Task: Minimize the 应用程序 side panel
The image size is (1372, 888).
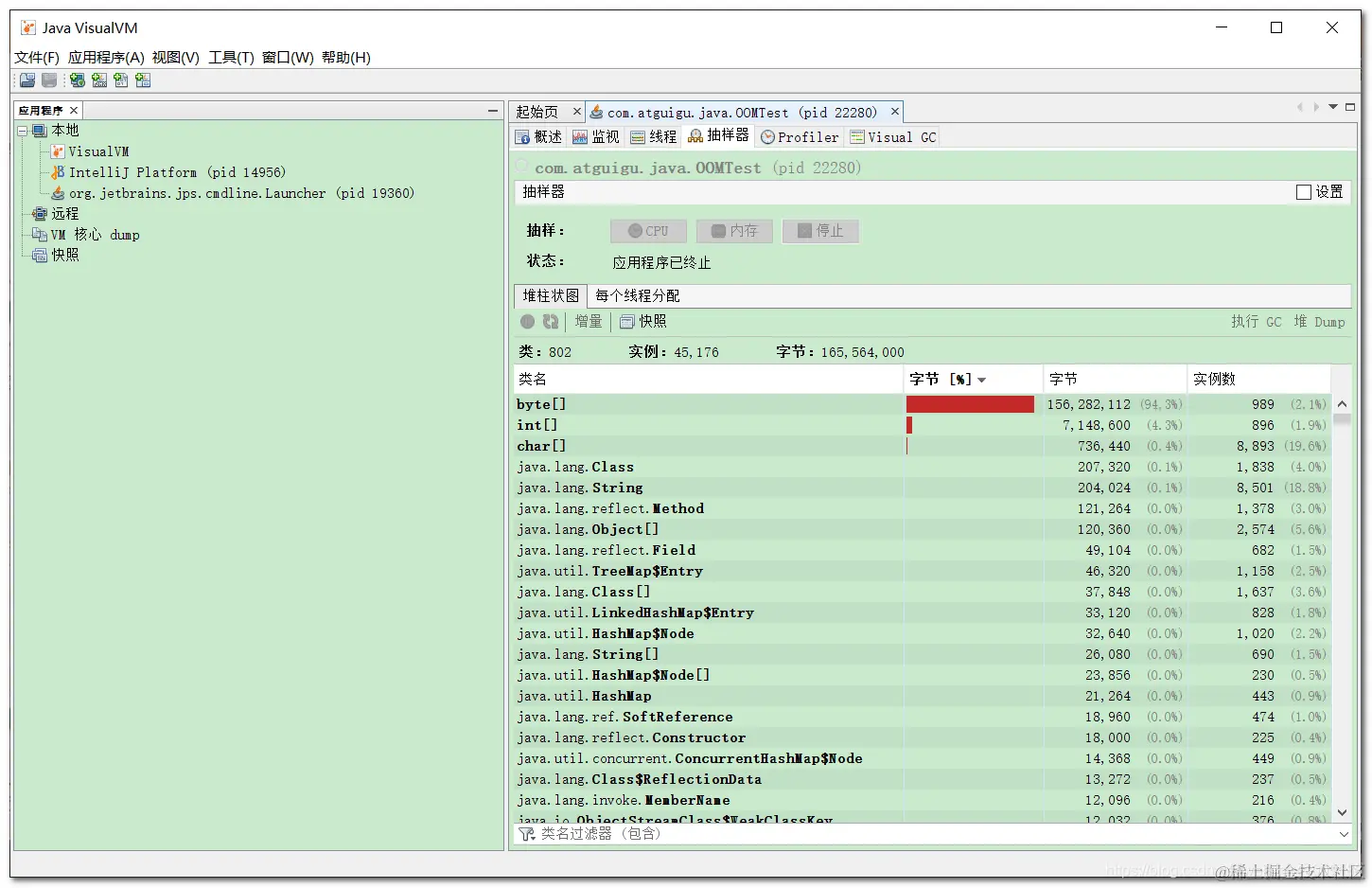Action: (x=493, y=111)
